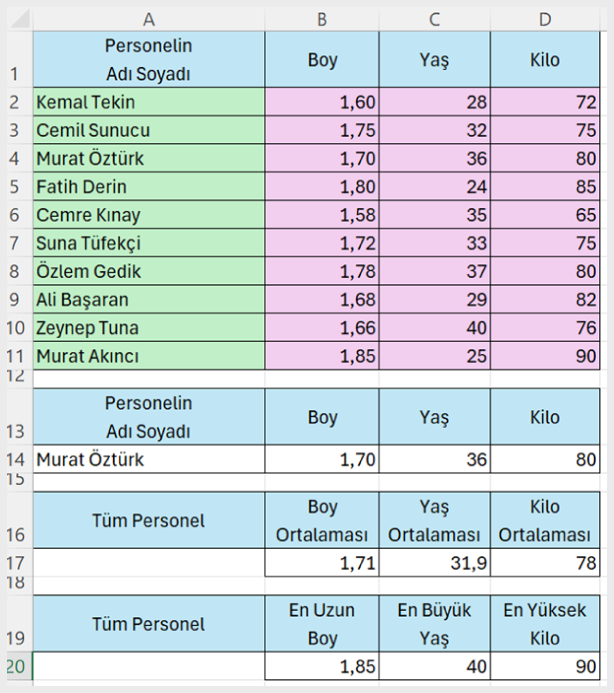
Task: Select column B header
Action: click(322, 19)
